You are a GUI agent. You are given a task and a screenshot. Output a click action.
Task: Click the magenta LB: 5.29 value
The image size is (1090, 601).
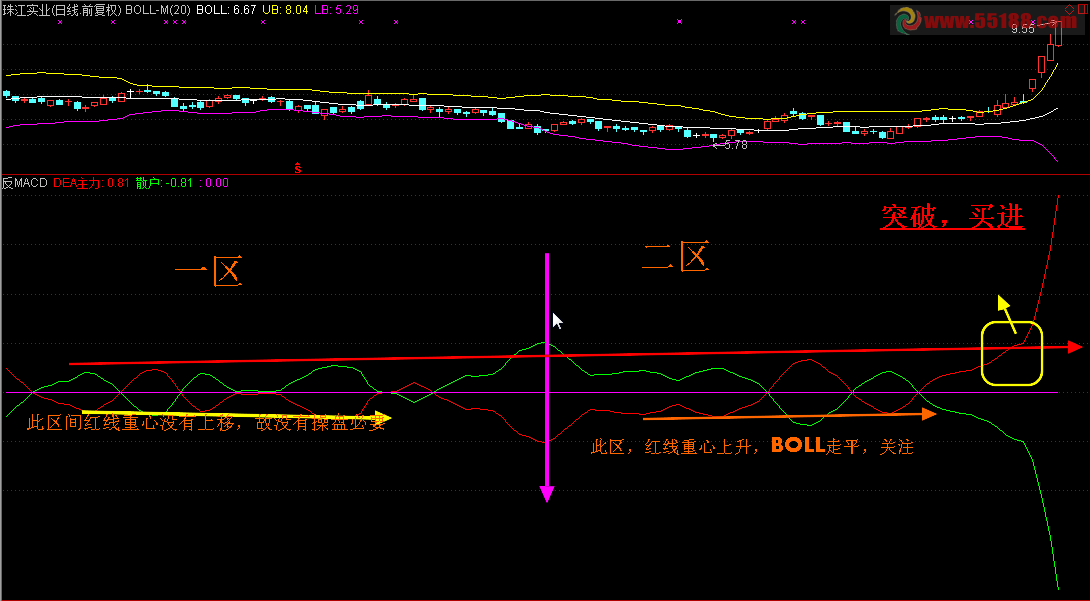coord(336,10)
